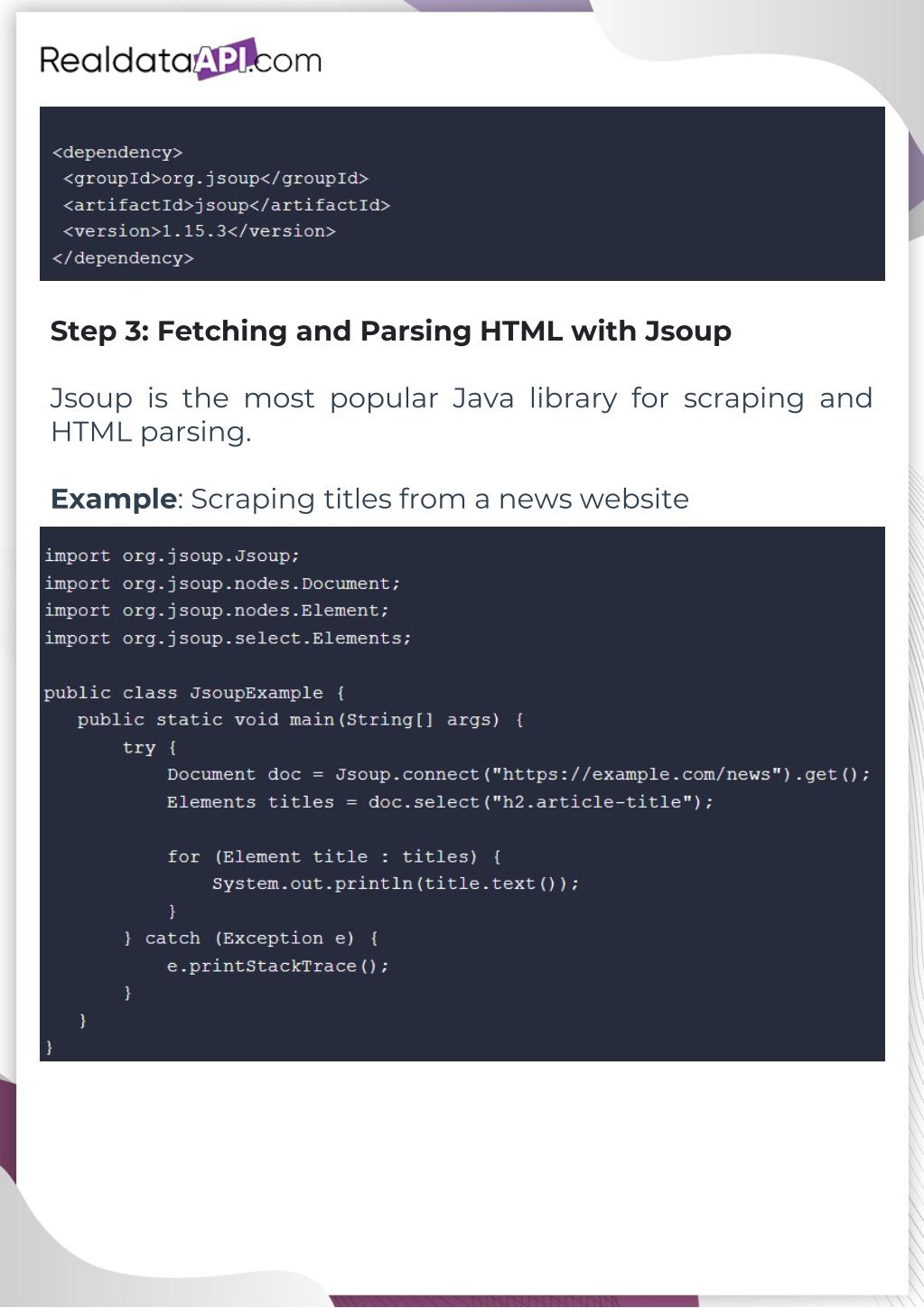Select the groupId org.jsoup line

tap(216, 179)
